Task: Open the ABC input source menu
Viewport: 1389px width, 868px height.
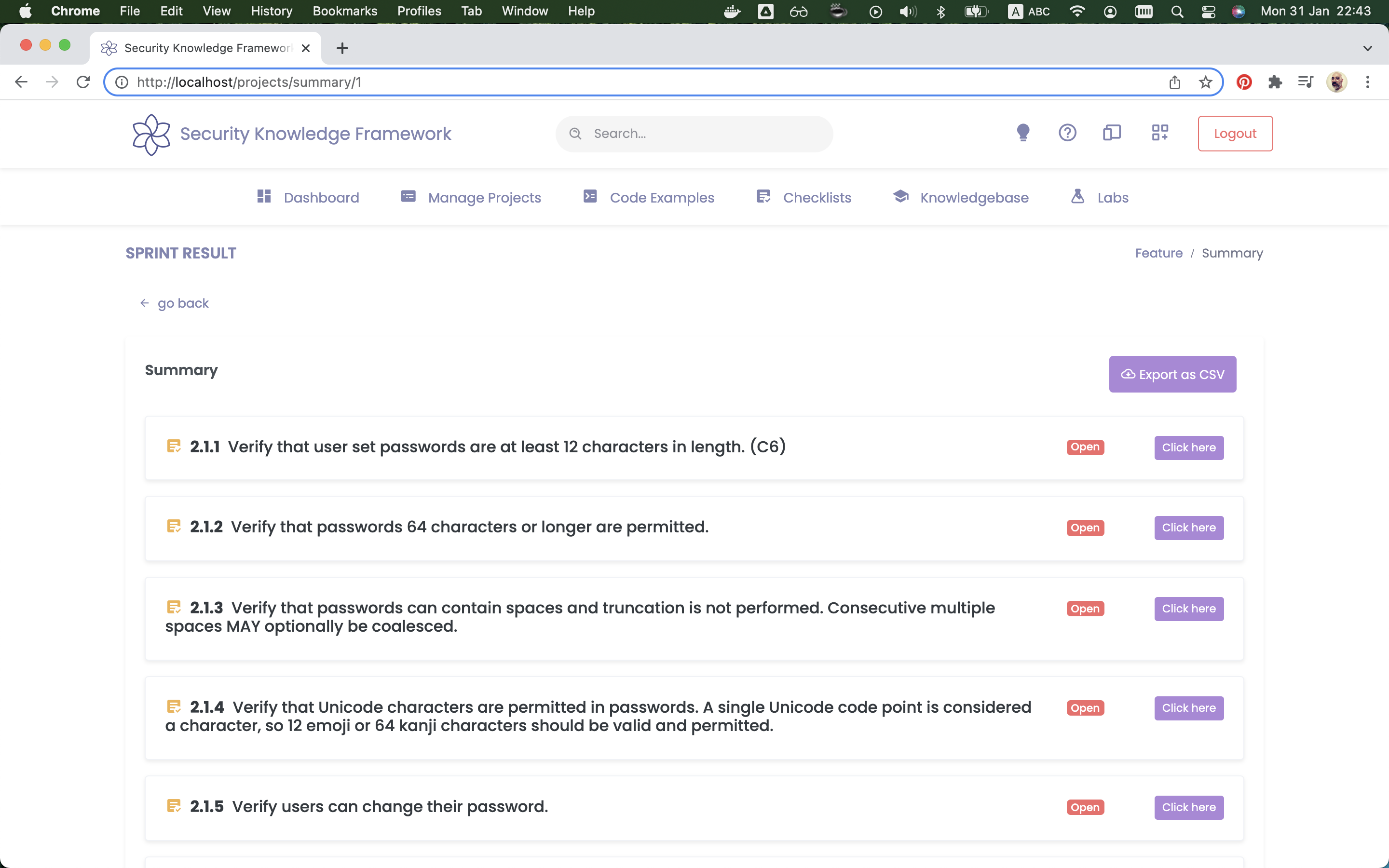Action: click(1029, 11)
